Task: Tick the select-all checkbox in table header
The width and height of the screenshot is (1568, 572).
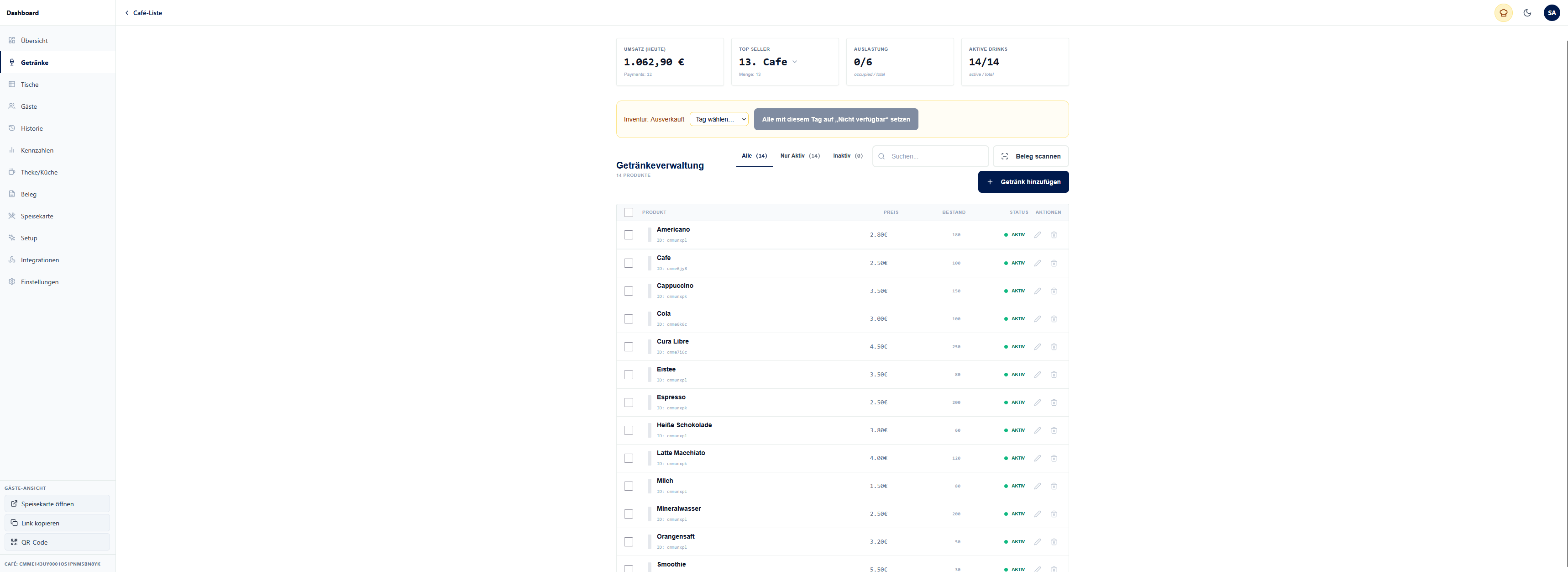Action: tap(628, 212)
